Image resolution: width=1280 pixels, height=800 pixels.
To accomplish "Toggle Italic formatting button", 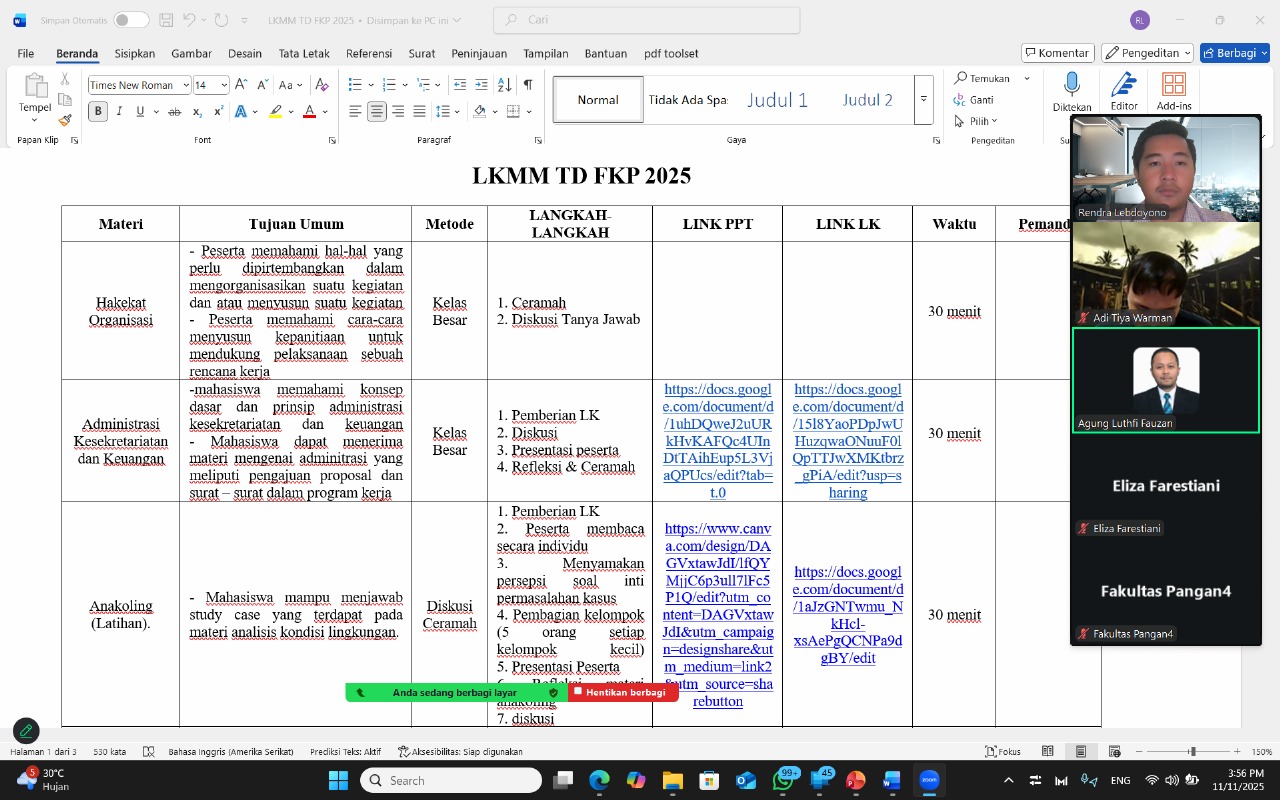I will click(119, 112).
